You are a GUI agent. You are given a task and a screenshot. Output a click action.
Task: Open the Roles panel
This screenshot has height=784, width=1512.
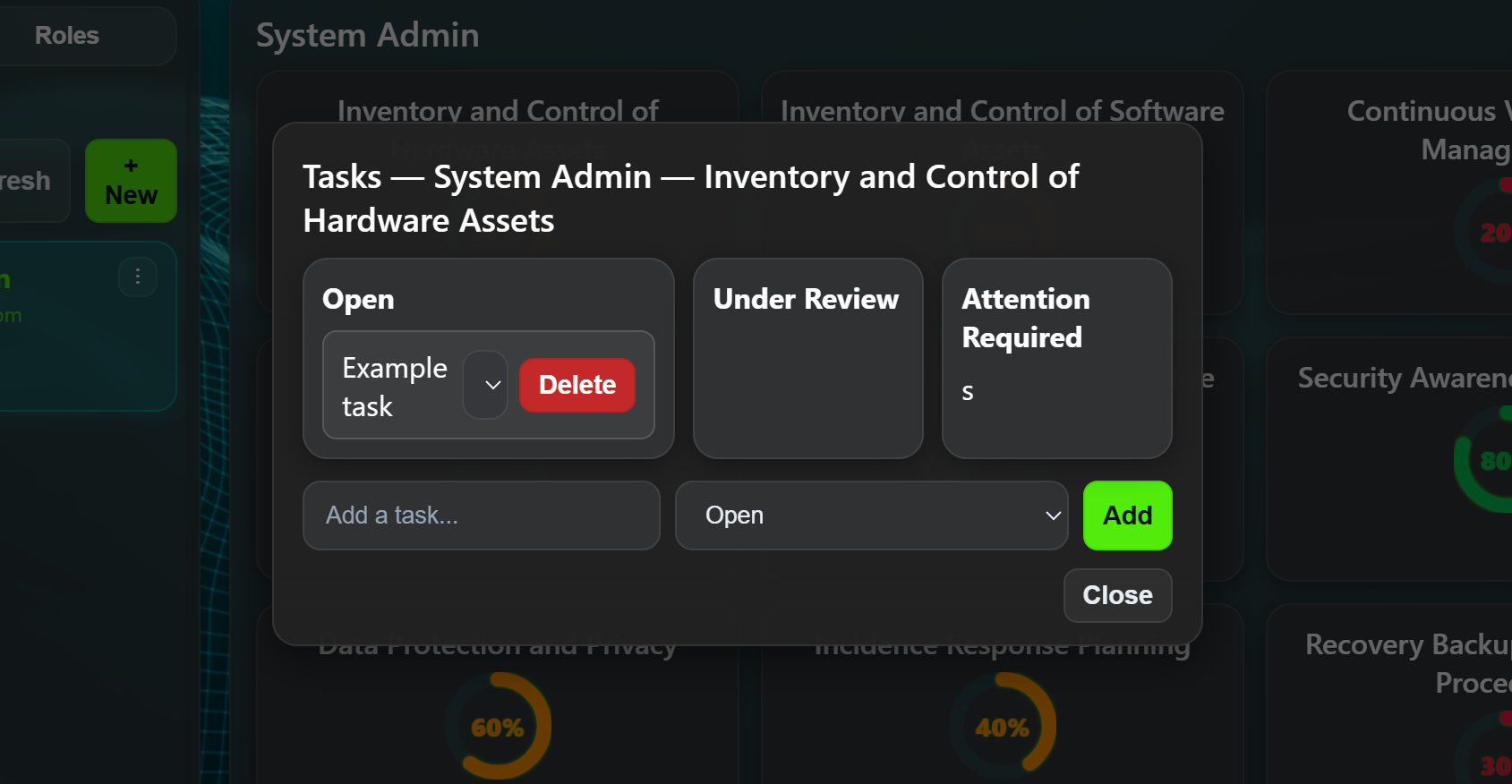tap(66, 35)
